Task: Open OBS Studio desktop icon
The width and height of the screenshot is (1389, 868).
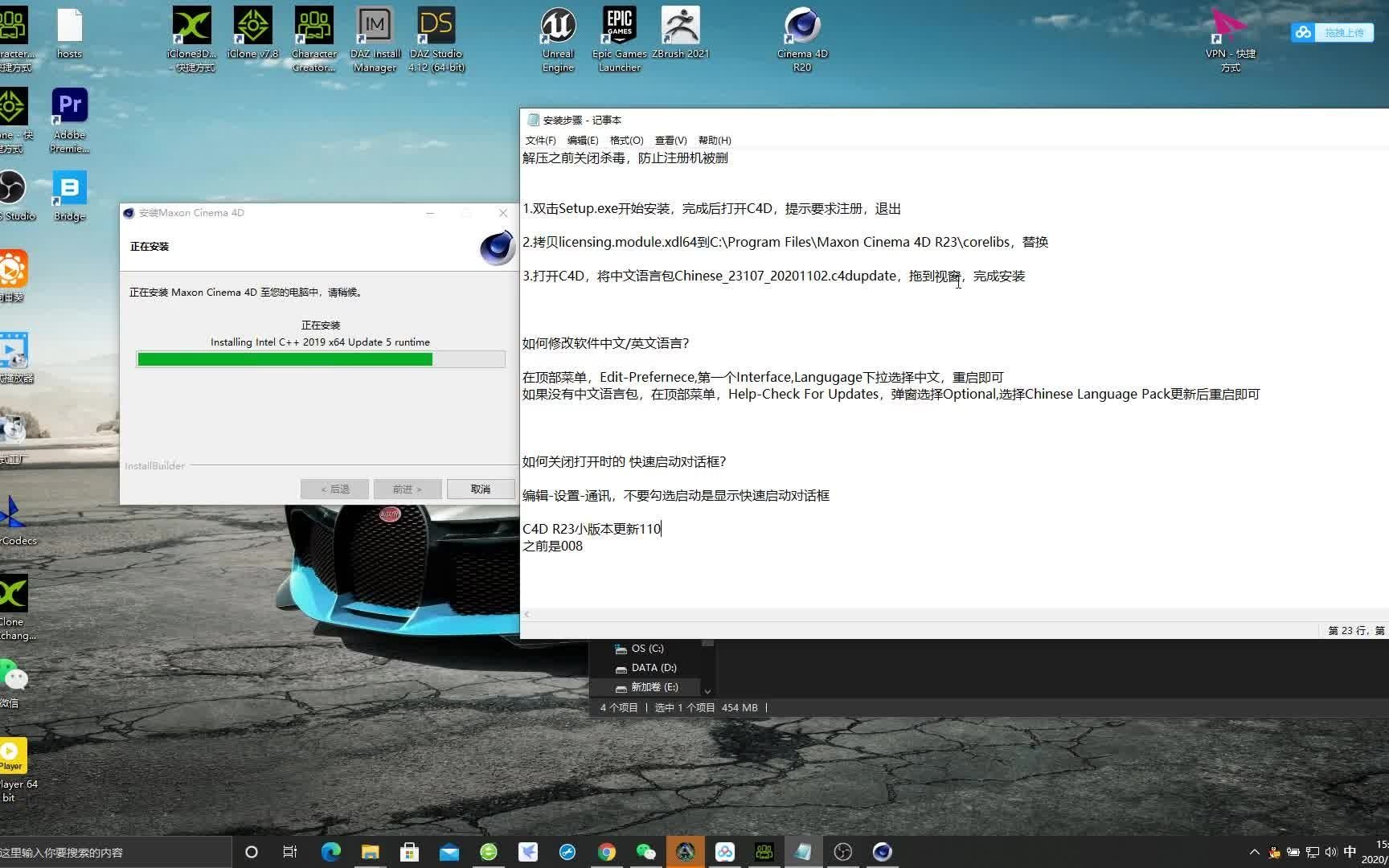Action: pos(13,196)
